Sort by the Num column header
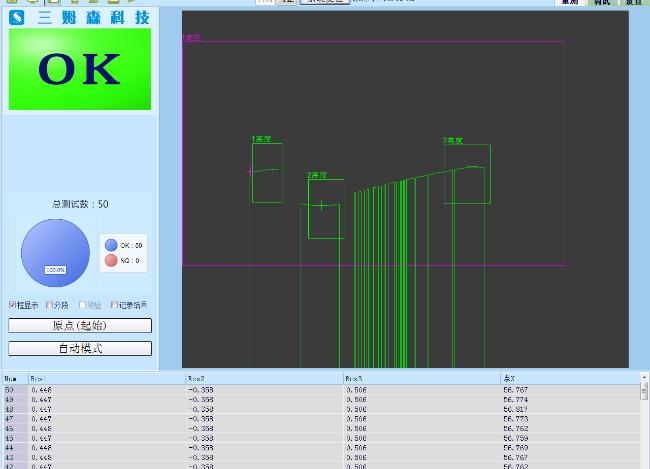Screen dimensions: 650x469 (15, 379)
